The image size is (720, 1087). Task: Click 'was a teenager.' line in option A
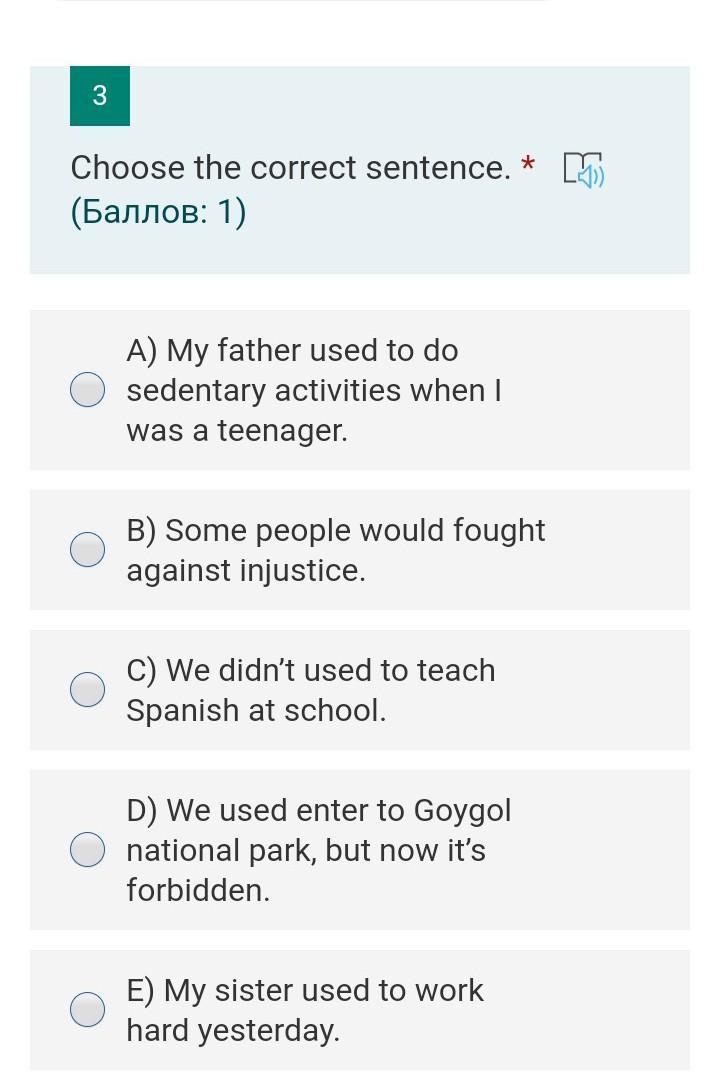pyautogui.click(x=237, y=431)
